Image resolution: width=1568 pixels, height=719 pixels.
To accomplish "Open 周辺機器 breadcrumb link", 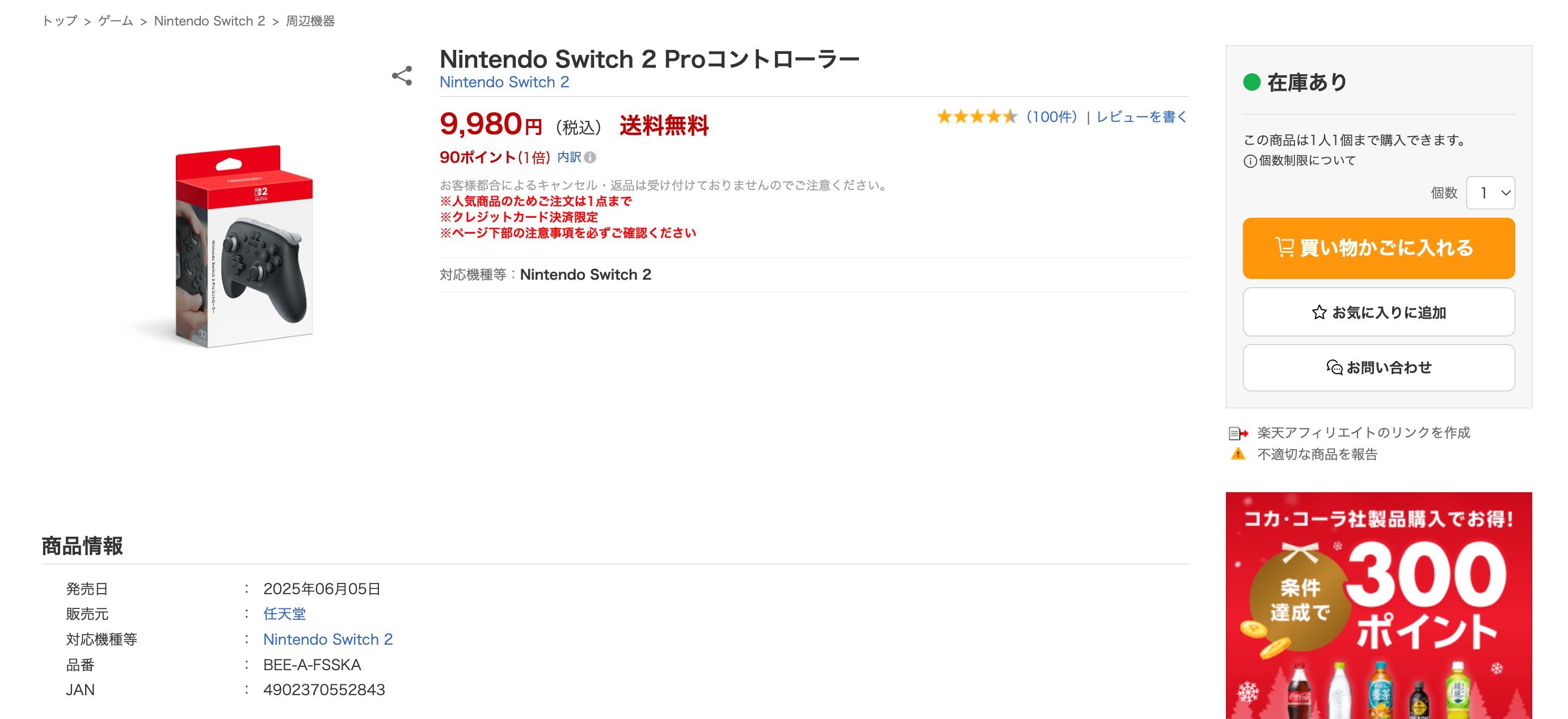I will tap(310, 22).
